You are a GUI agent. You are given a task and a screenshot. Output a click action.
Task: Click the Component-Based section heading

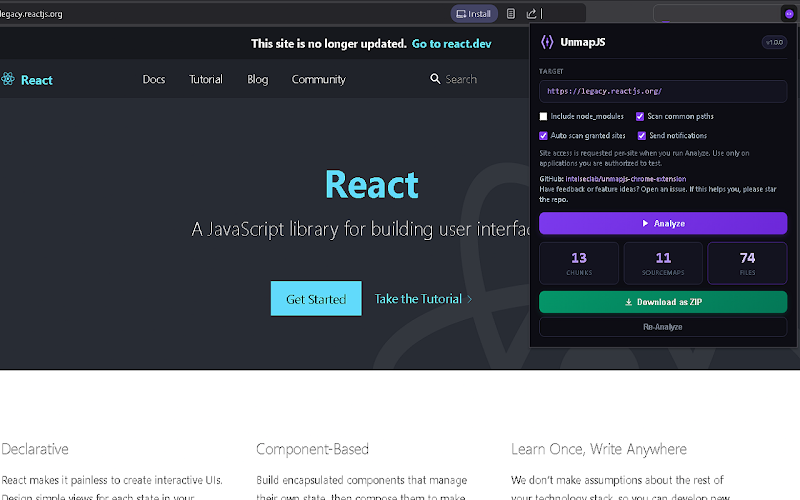312,449
